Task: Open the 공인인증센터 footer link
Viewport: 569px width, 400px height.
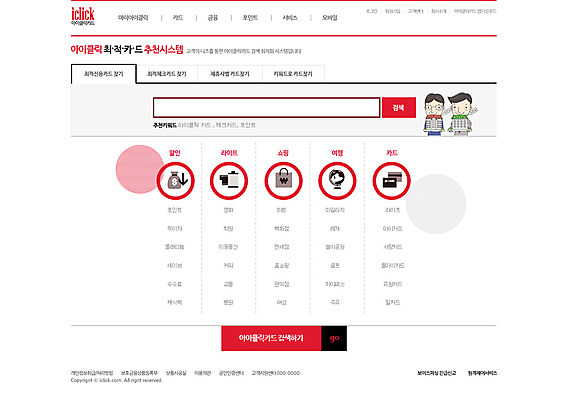Action: (x=232, y=373)
